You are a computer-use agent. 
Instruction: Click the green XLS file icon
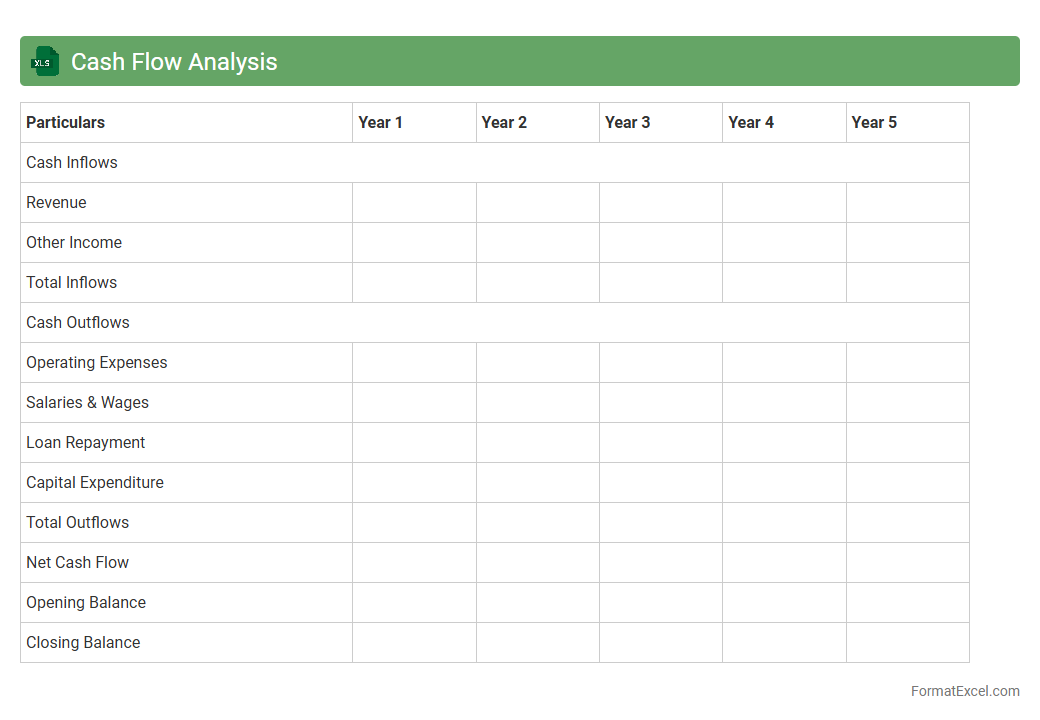pyautogui.click(x=45, y=61)
